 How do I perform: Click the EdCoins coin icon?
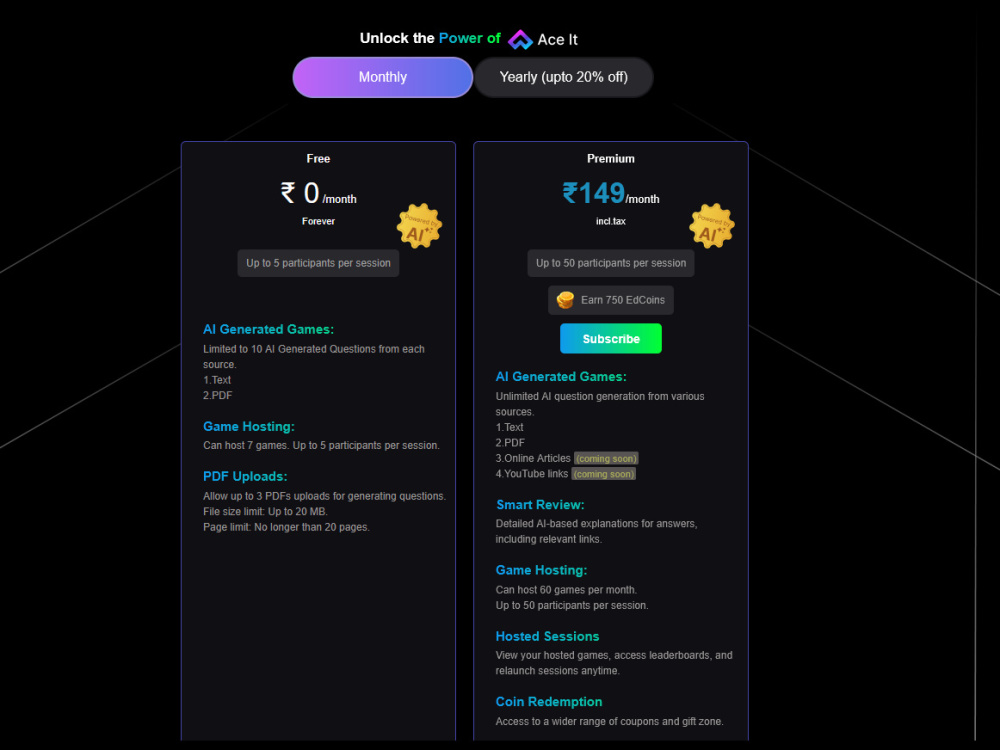point(565,300)
